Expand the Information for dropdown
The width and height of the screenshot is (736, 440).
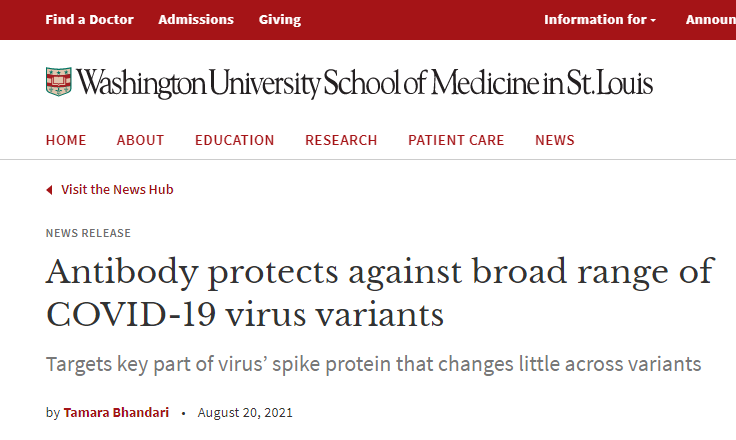(x=600, y=20)
